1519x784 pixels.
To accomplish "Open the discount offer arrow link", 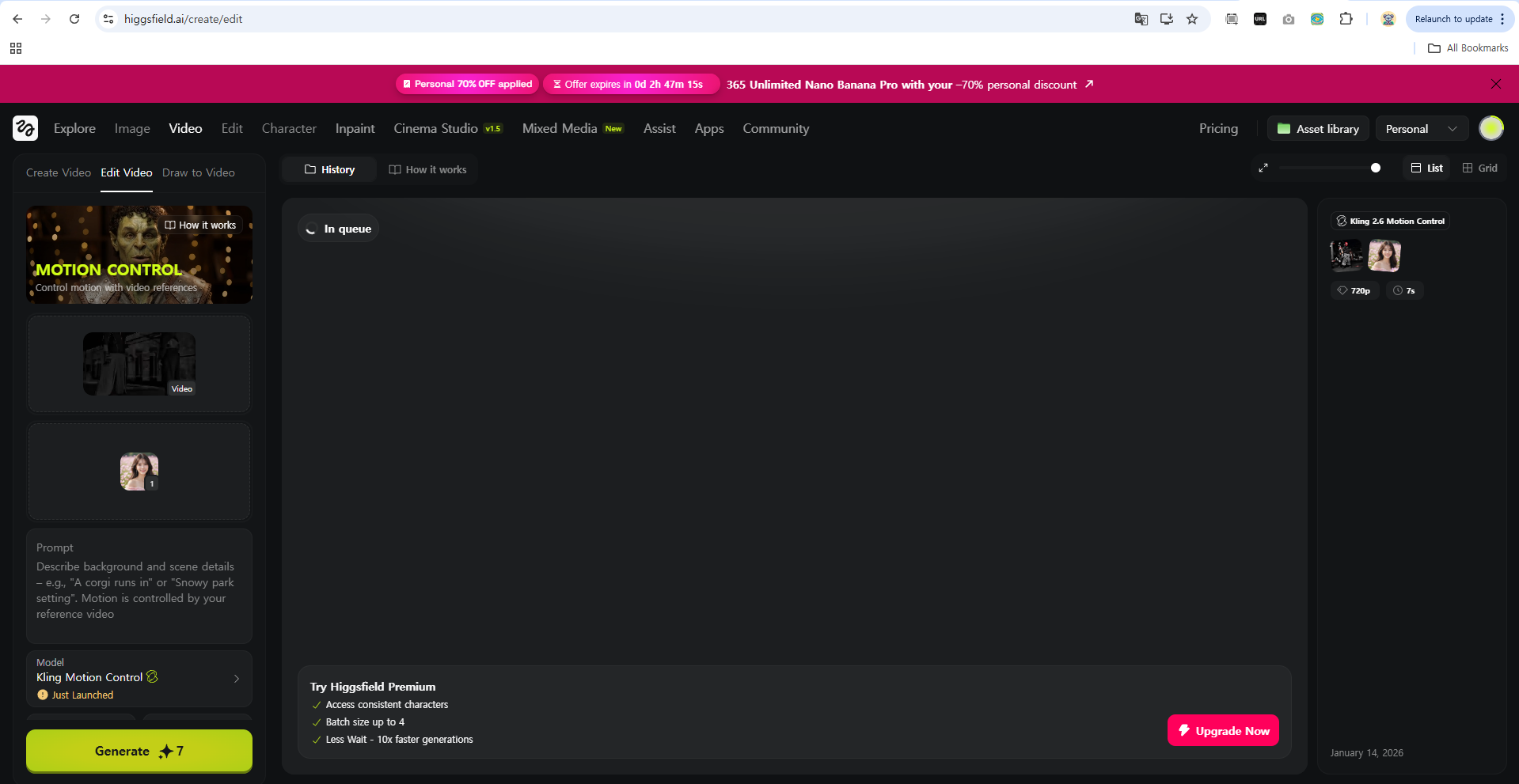I will tap(1089, 84).
